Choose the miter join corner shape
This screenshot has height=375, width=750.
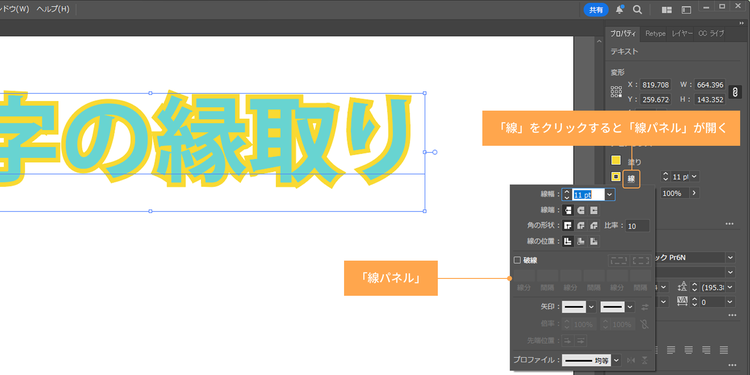(568, 226)
